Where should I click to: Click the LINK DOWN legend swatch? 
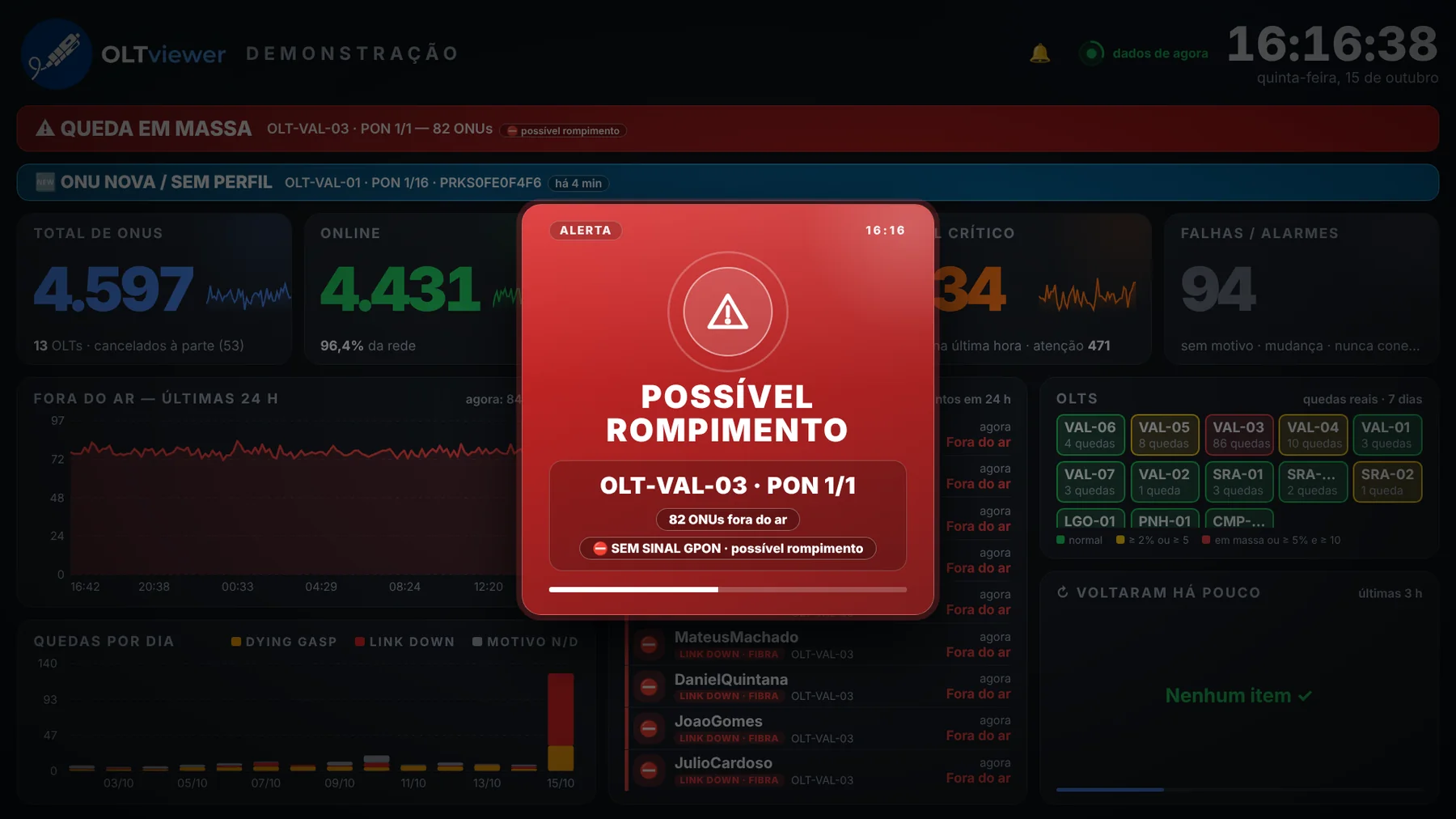point(360,642)
